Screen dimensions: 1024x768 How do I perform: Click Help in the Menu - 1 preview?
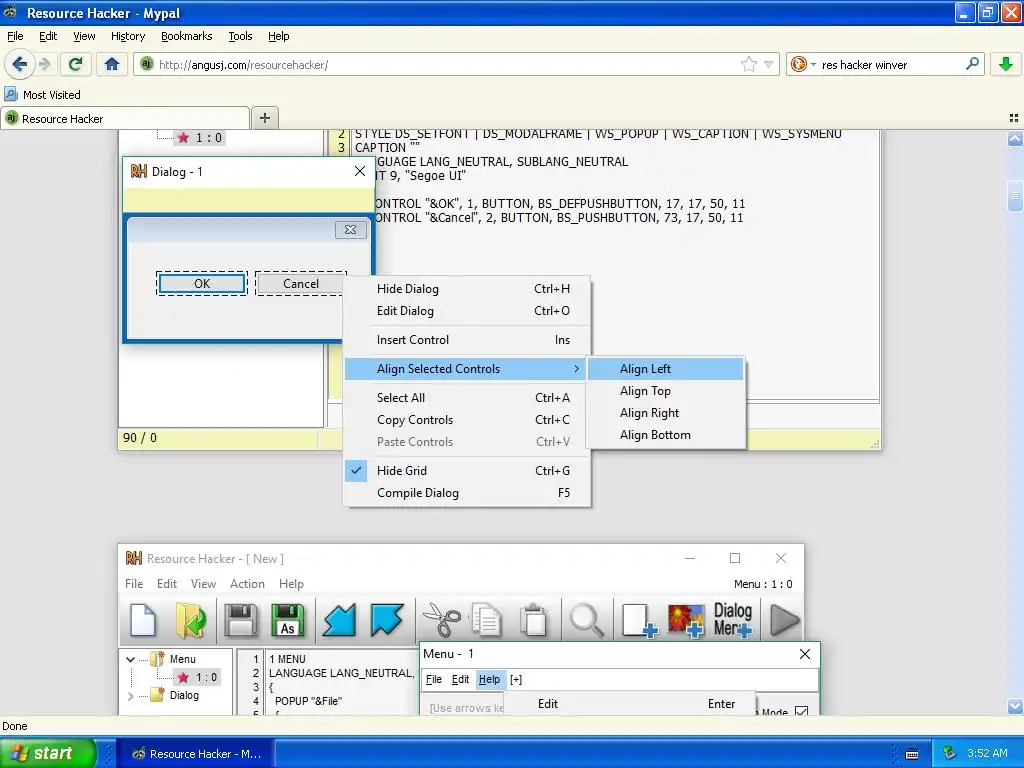coord(489,679)
